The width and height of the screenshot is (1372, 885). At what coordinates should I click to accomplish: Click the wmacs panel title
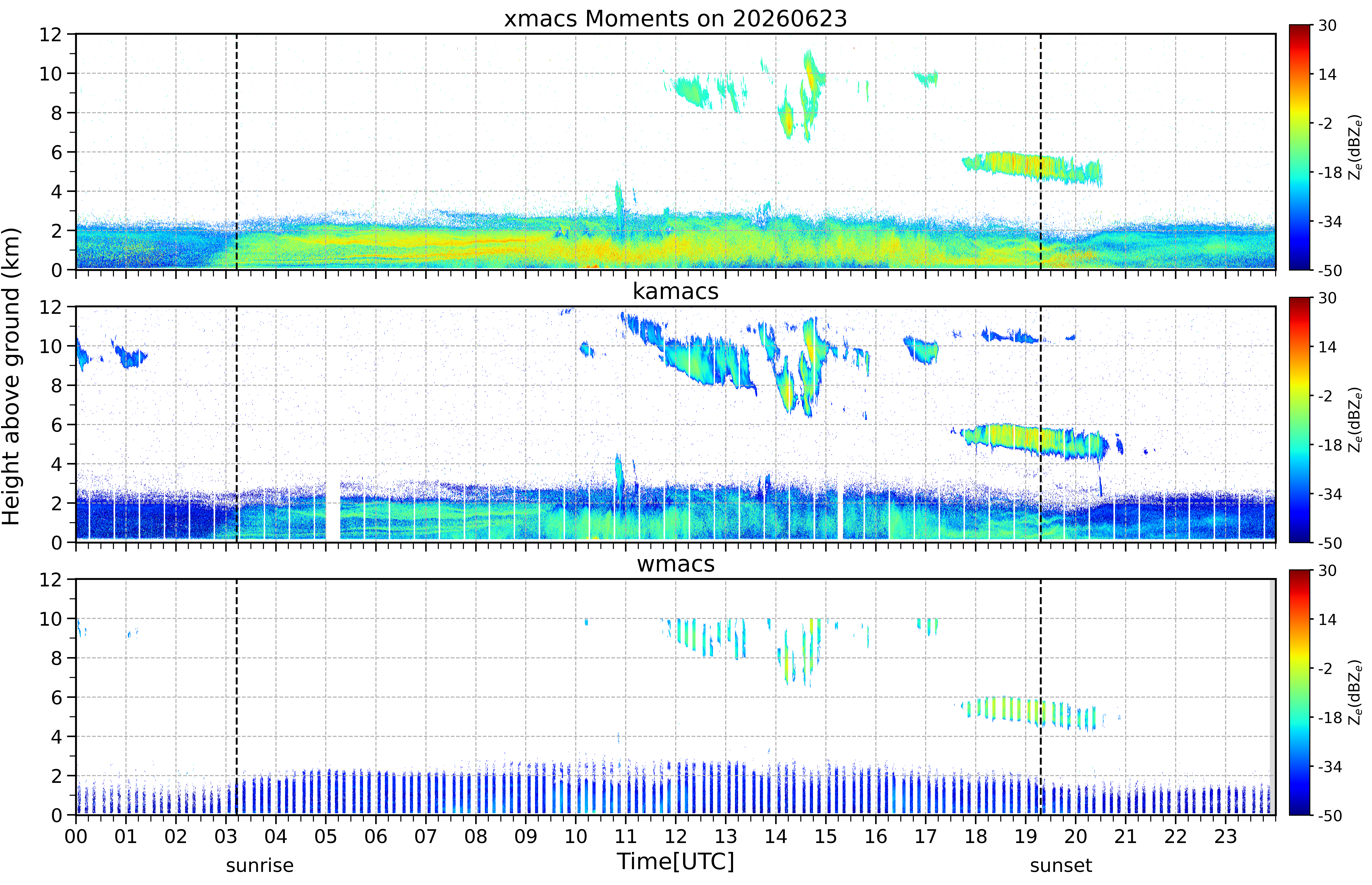tap(675, 564)
